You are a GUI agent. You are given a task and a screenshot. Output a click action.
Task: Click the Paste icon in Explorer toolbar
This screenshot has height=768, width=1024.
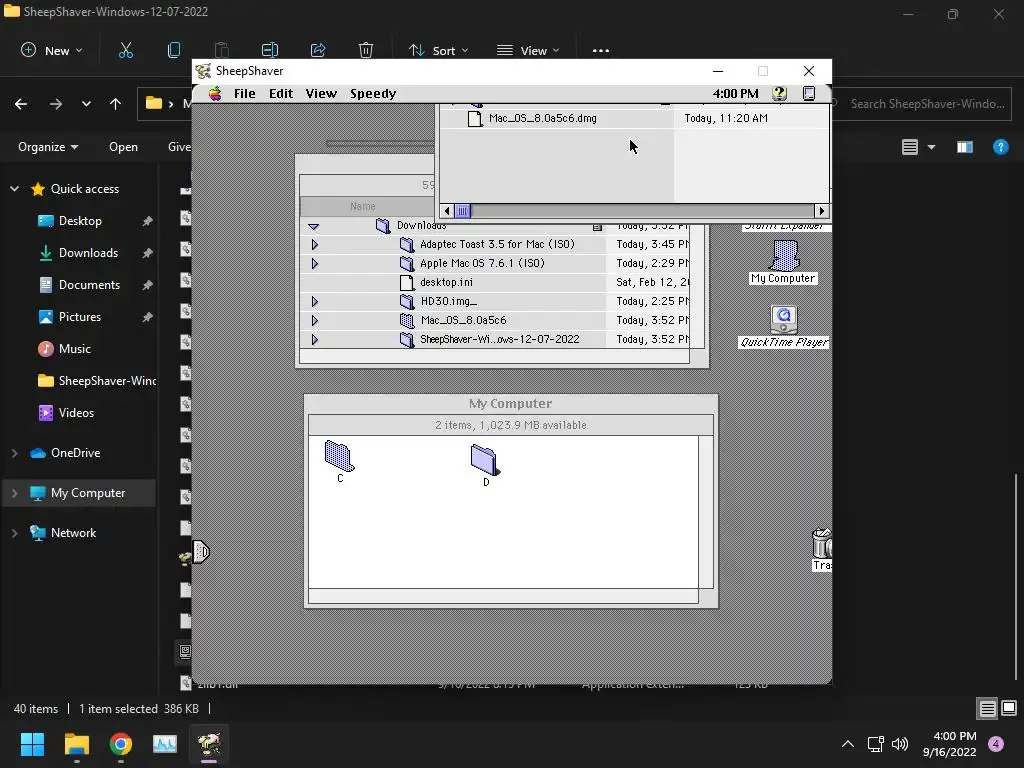click(221, 50)
